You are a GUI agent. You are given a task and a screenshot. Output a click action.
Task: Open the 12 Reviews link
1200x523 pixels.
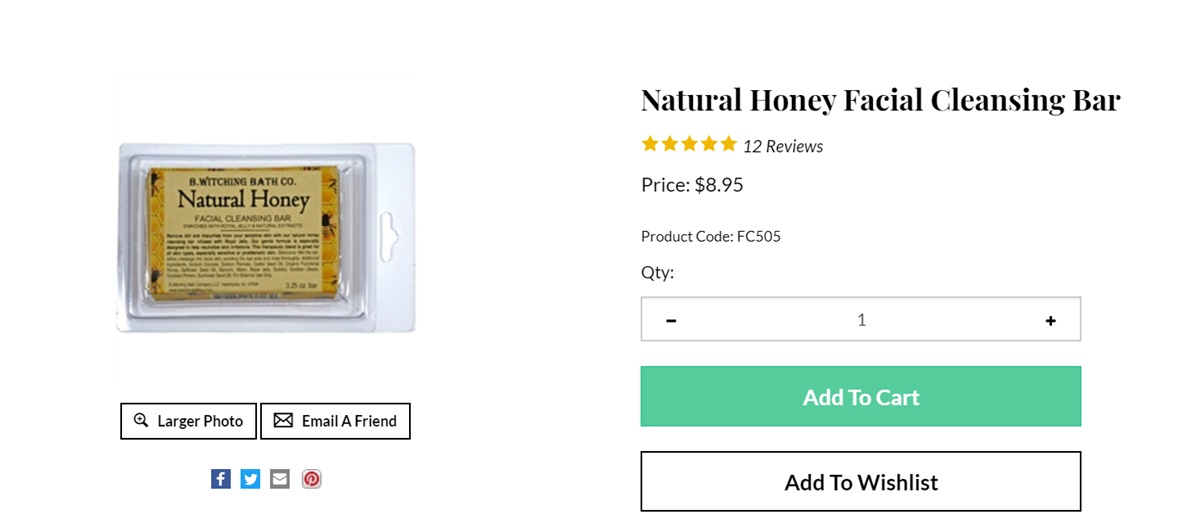click(x=783, y=146)
